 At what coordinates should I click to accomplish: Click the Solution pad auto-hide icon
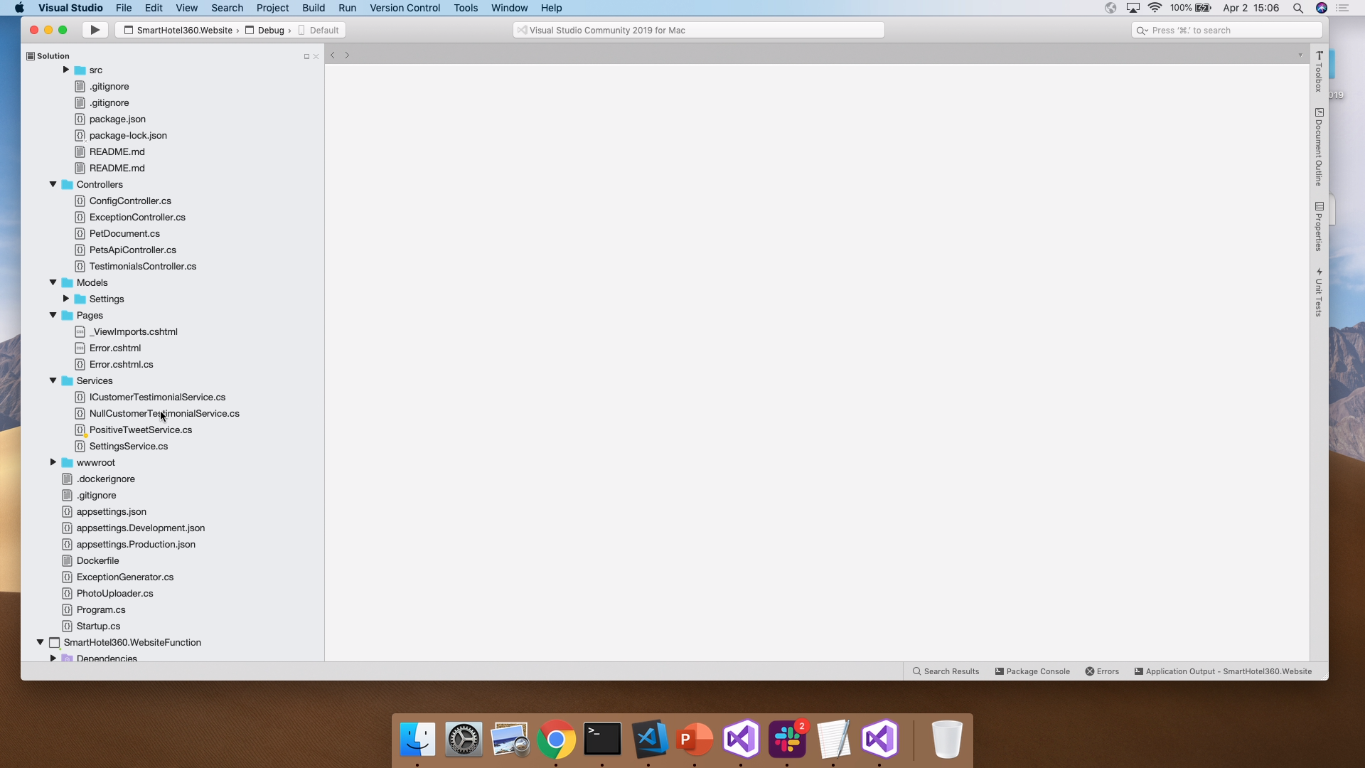coord(306,56)
